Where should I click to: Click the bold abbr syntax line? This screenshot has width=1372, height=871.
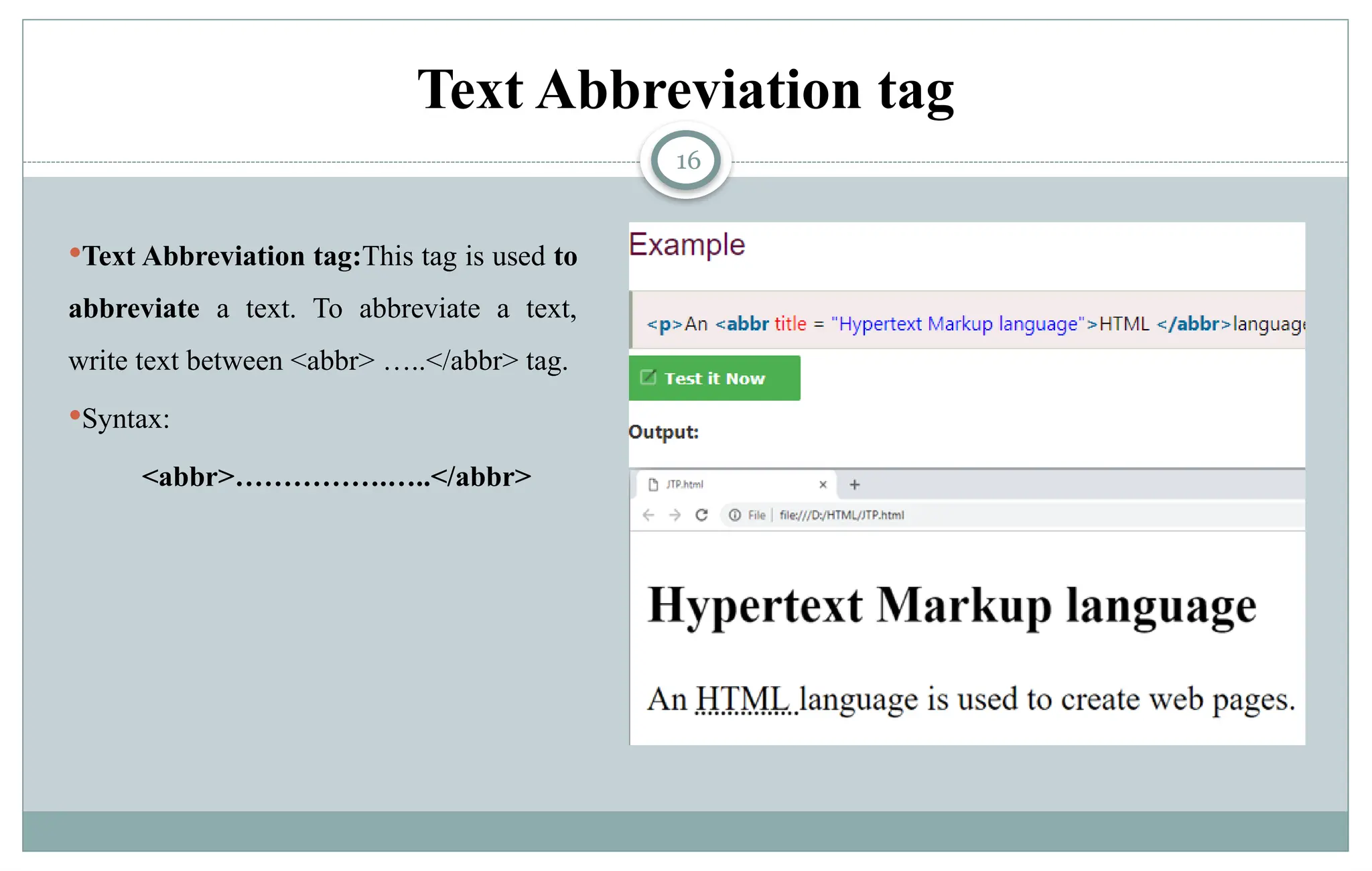pos(336,477)
